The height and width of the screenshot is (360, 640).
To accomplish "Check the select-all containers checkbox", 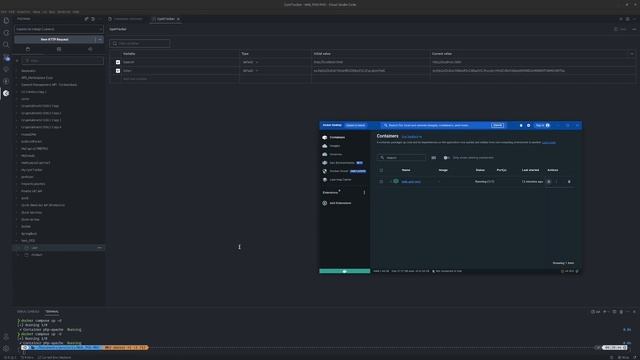I will coord(381,171).
